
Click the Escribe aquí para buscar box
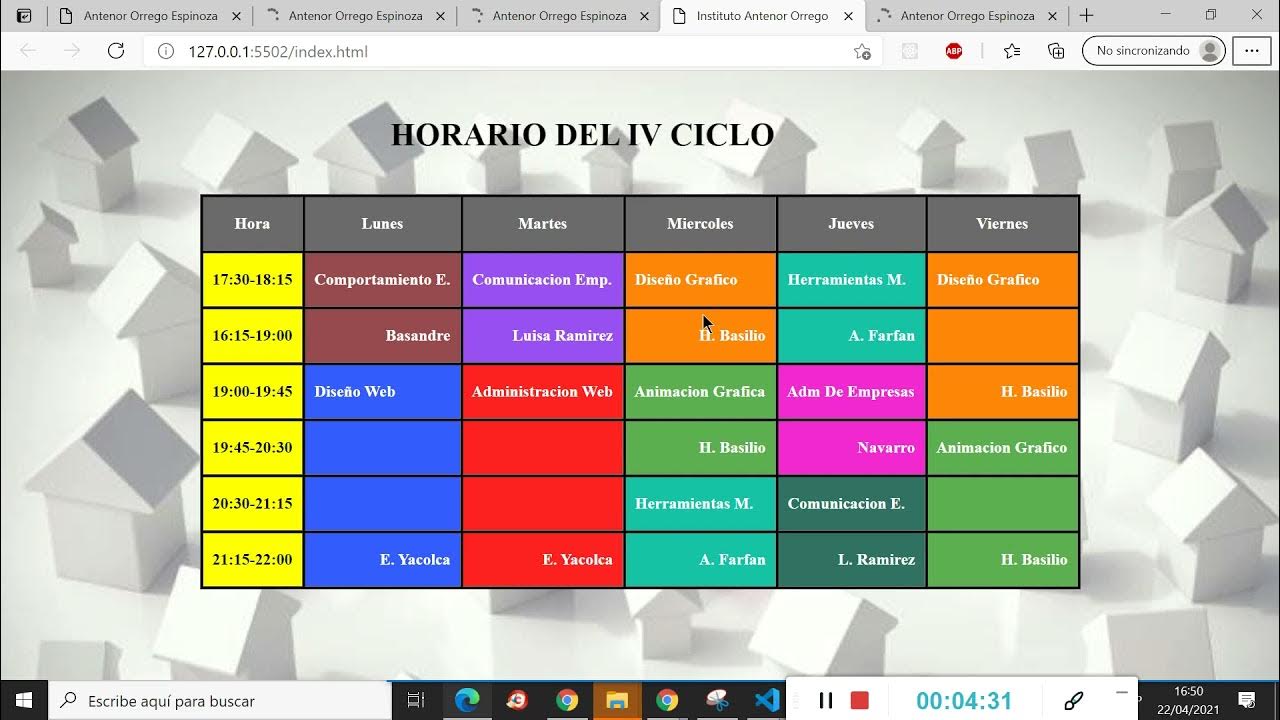(x=220, y=700)
